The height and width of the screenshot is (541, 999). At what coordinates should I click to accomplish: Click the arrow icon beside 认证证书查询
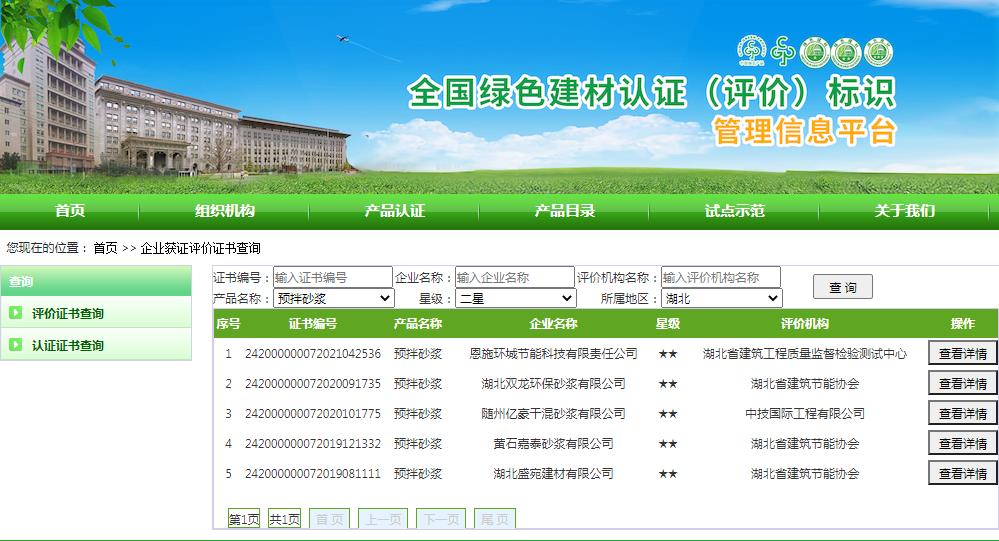click(x=16, y=345)
